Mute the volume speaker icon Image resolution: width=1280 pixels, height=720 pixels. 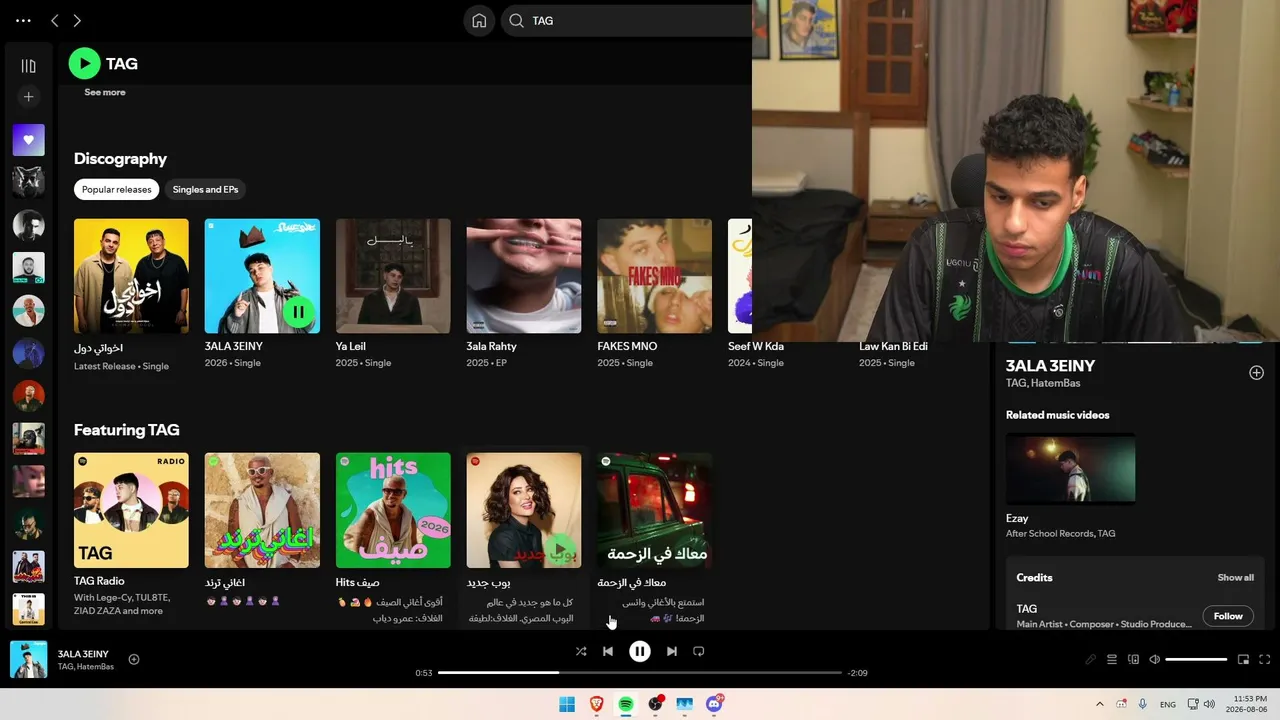click(x=1154, y=659)
